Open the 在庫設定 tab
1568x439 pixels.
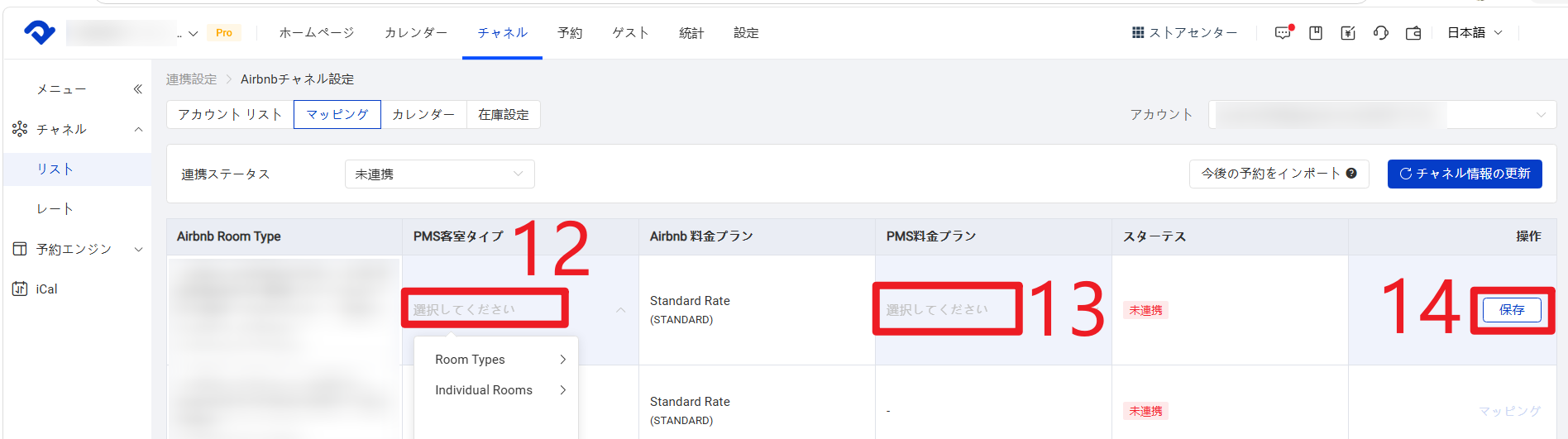point(503,115)
